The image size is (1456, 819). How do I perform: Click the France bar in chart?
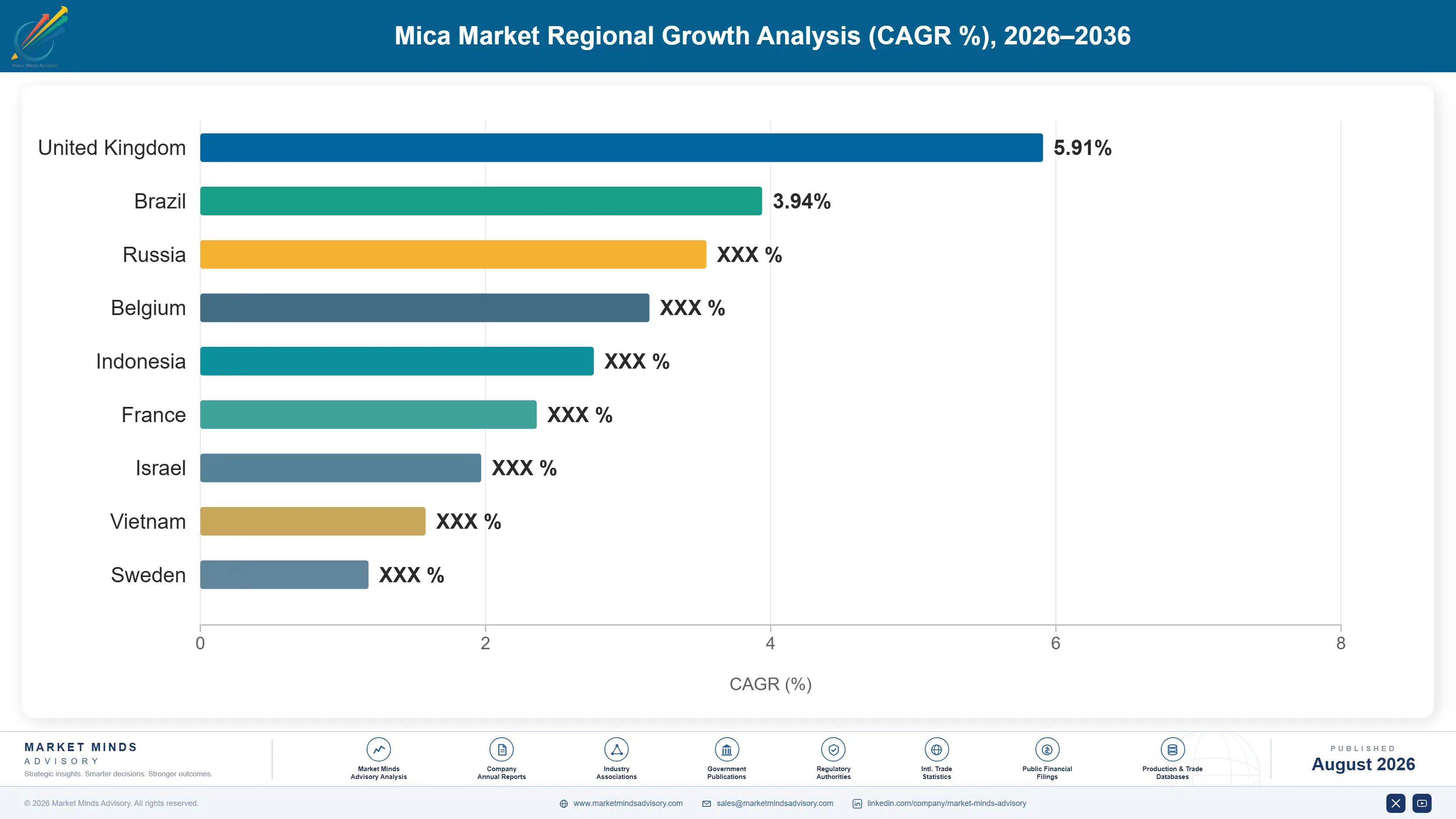click(x=368, y=415)
